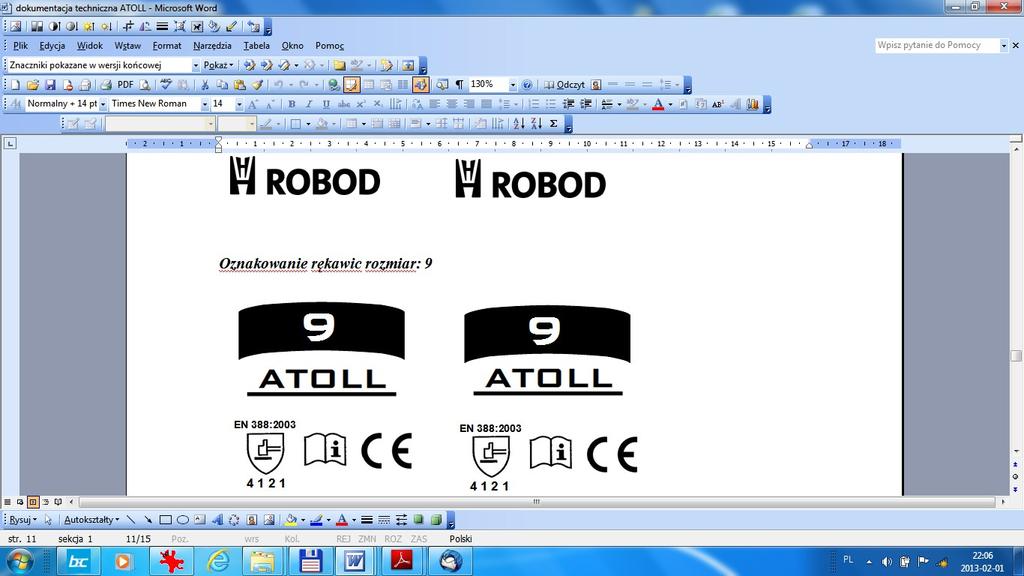Click Fill Color bucket in Drawing toolbar
The width and height of the screenshot is (1024, 576).
[291, 520]
